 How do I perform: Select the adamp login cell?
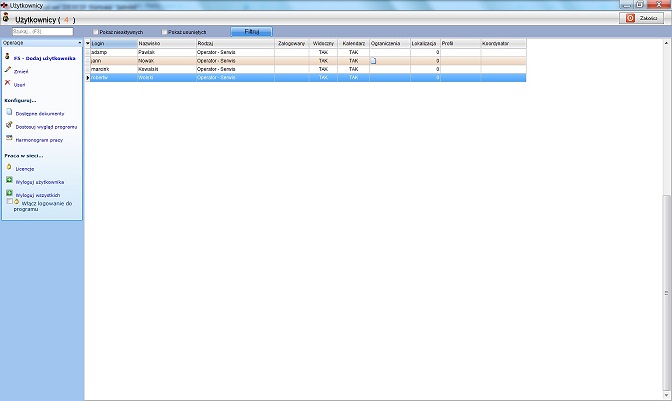coord(114,52)
